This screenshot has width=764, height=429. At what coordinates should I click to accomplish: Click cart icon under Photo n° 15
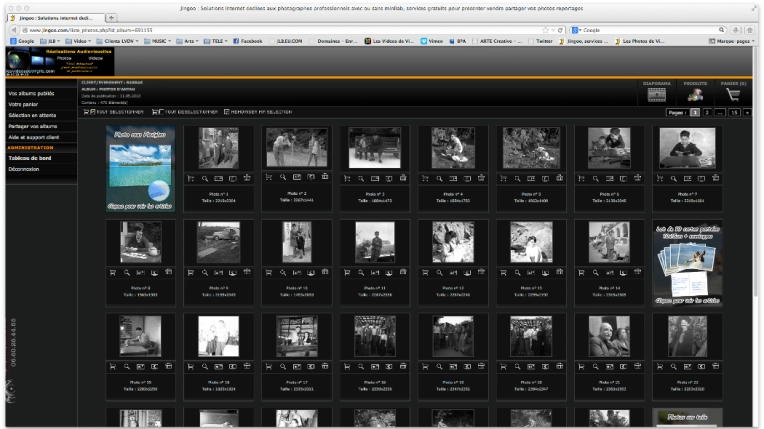tap(113, 367)
